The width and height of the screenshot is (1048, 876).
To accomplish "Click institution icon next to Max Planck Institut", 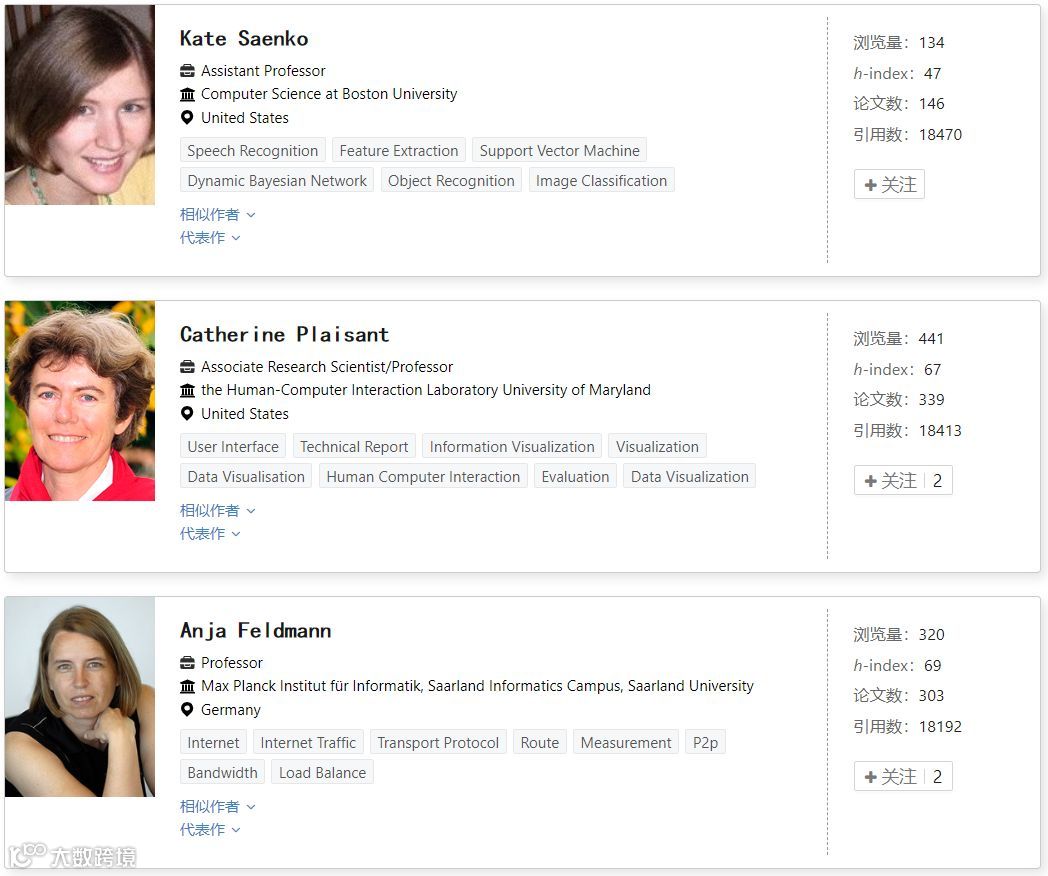I will [187, 686].
